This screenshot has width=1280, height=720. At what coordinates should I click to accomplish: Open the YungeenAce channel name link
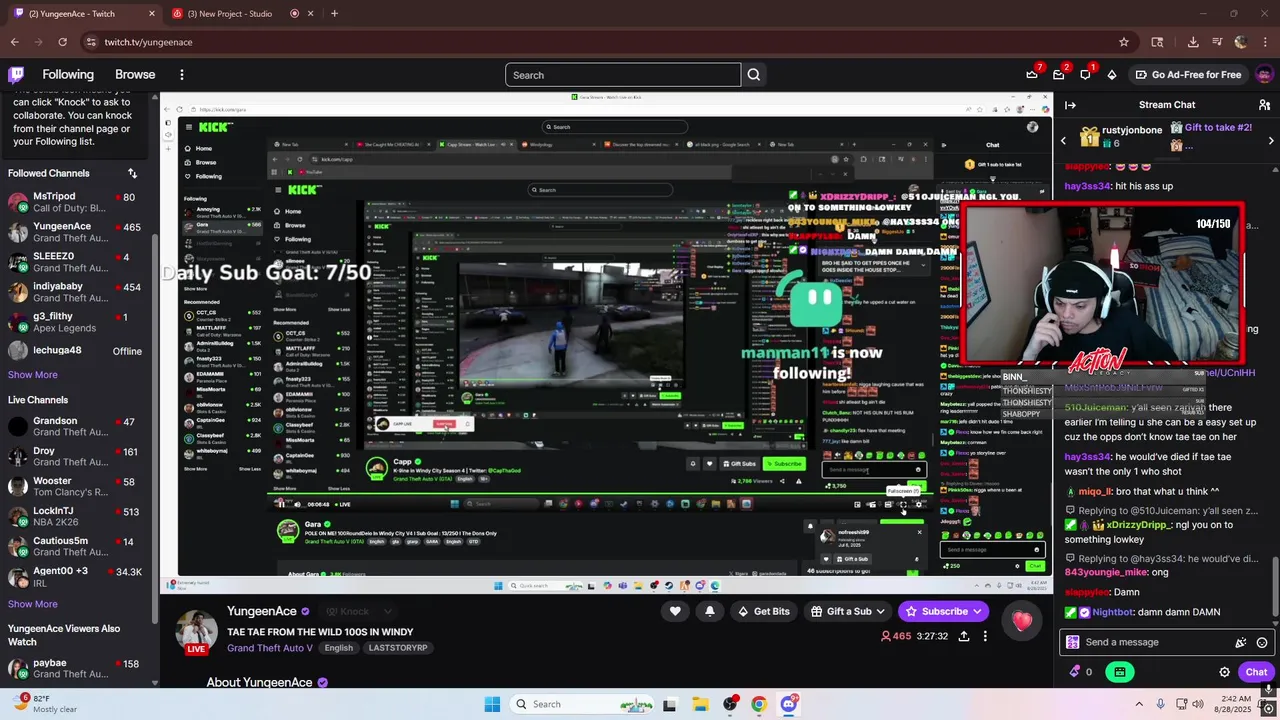[x=262, y=611]
